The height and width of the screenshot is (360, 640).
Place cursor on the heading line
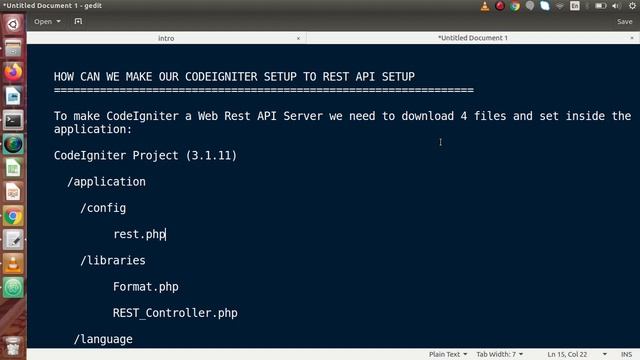234,77
